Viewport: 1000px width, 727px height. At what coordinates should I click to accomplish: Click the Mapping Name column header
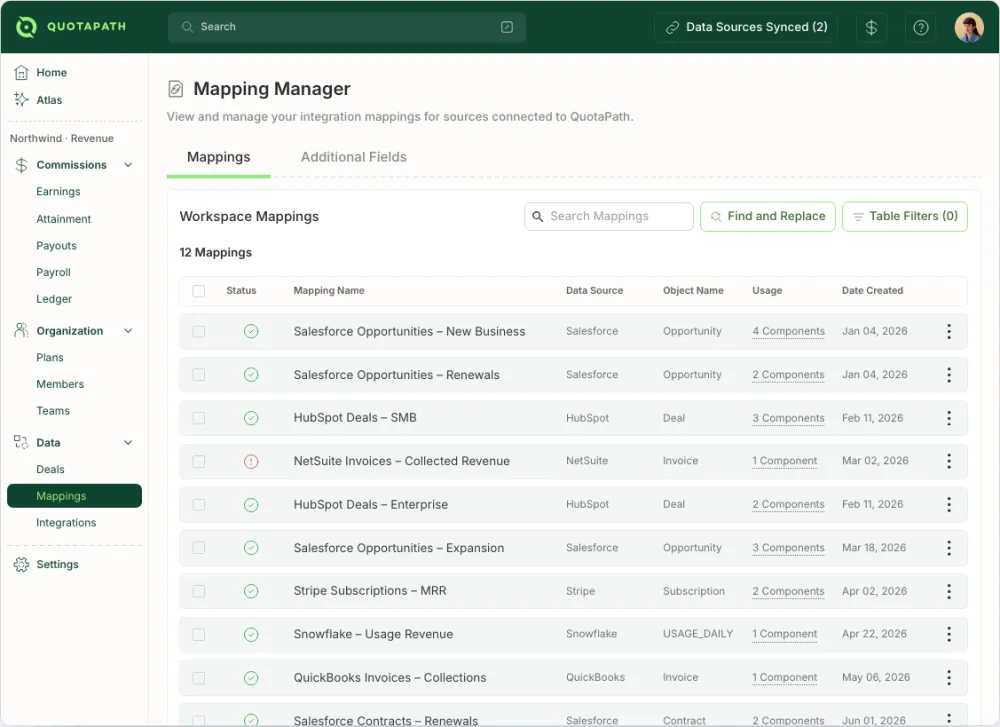click(329, 291)
